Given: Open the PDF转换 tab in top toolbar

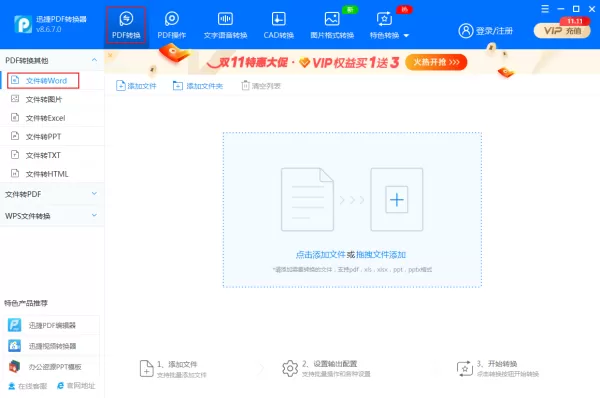Looking at the screenshot, I should tap(126, 25).
